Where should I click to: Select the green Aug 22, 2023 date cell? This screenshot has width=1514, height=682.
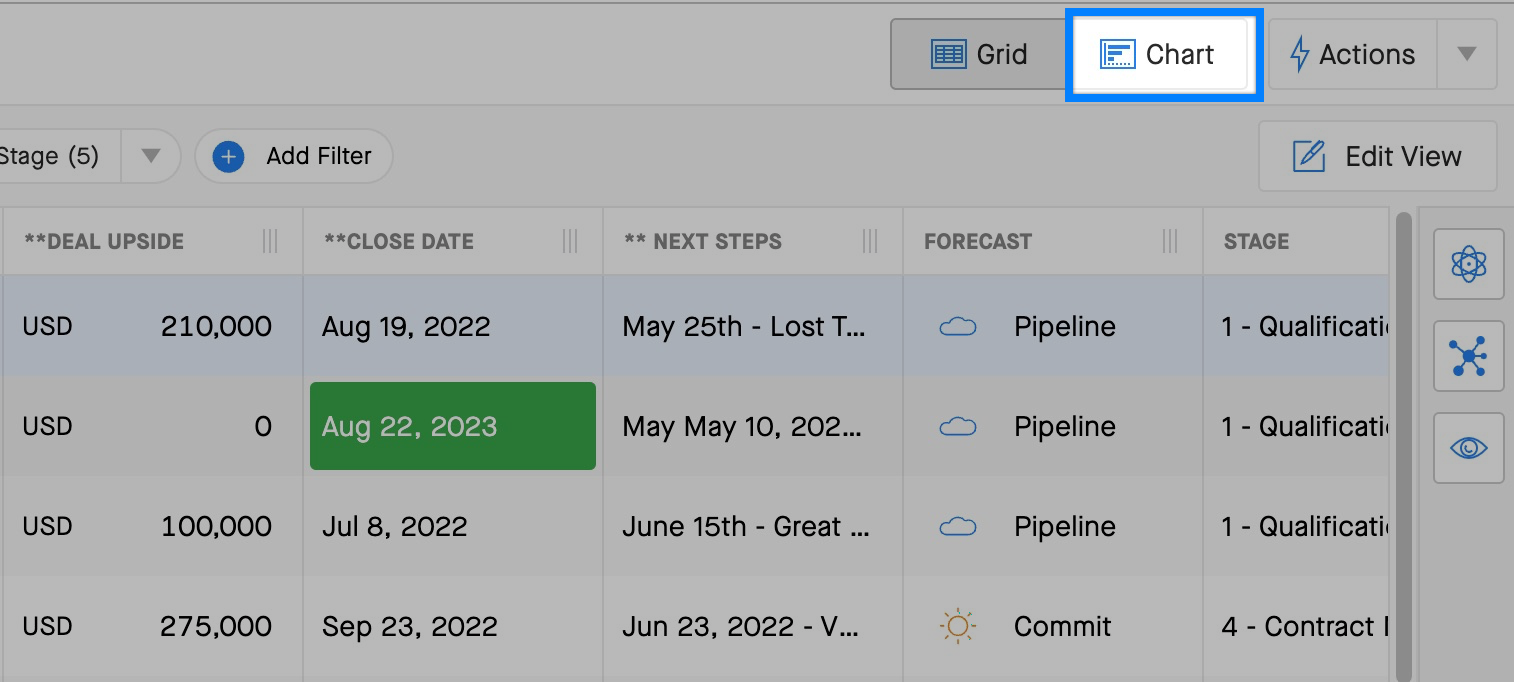tap(453, 426)
